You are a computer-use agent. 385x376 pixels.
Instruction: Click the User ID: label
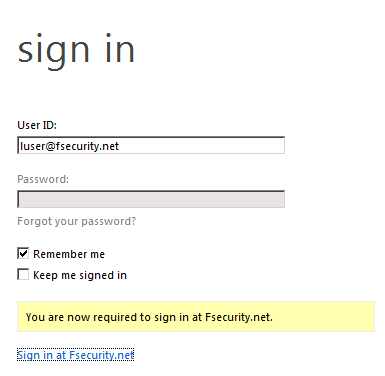37,125
